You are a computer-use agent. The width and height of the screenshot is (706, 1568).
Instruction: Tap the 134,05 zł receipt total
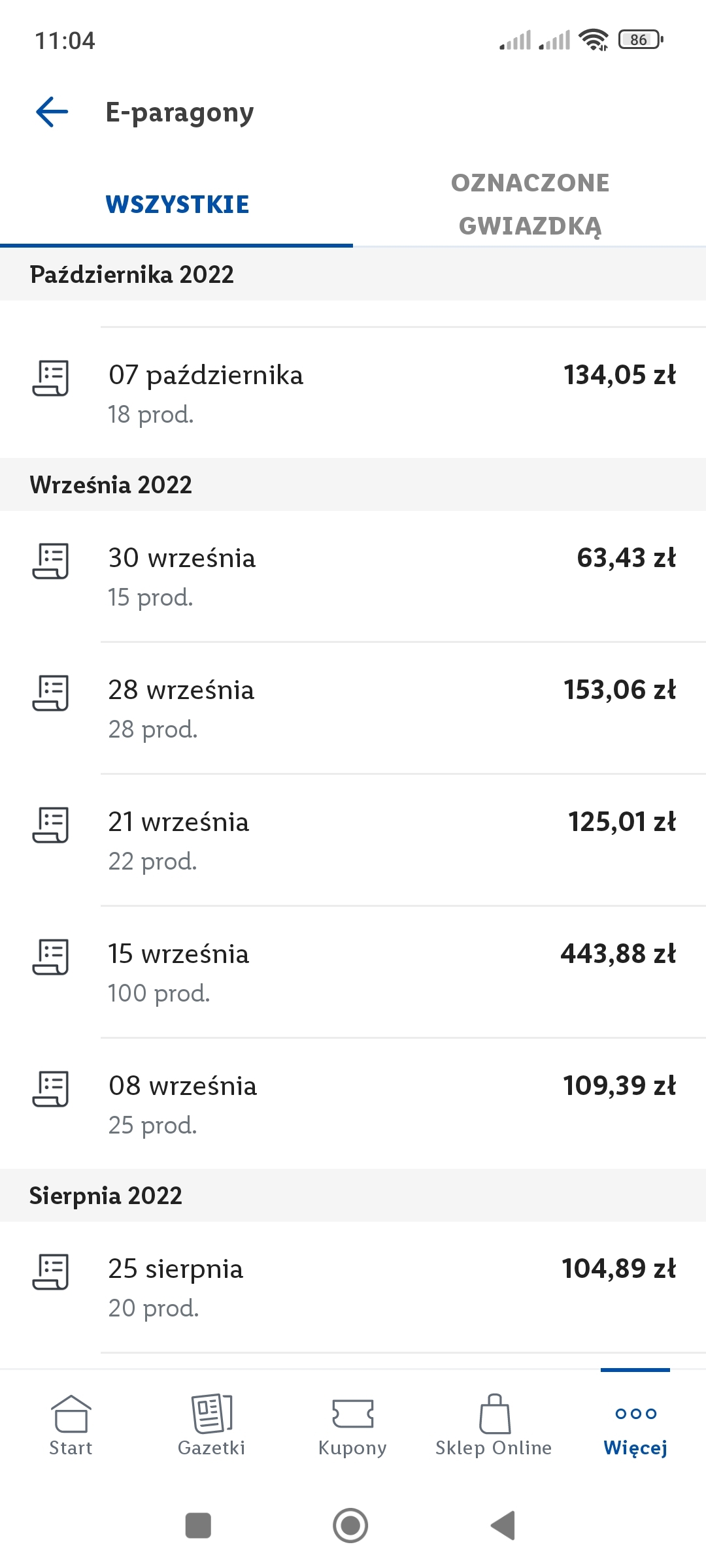[619, 375]
